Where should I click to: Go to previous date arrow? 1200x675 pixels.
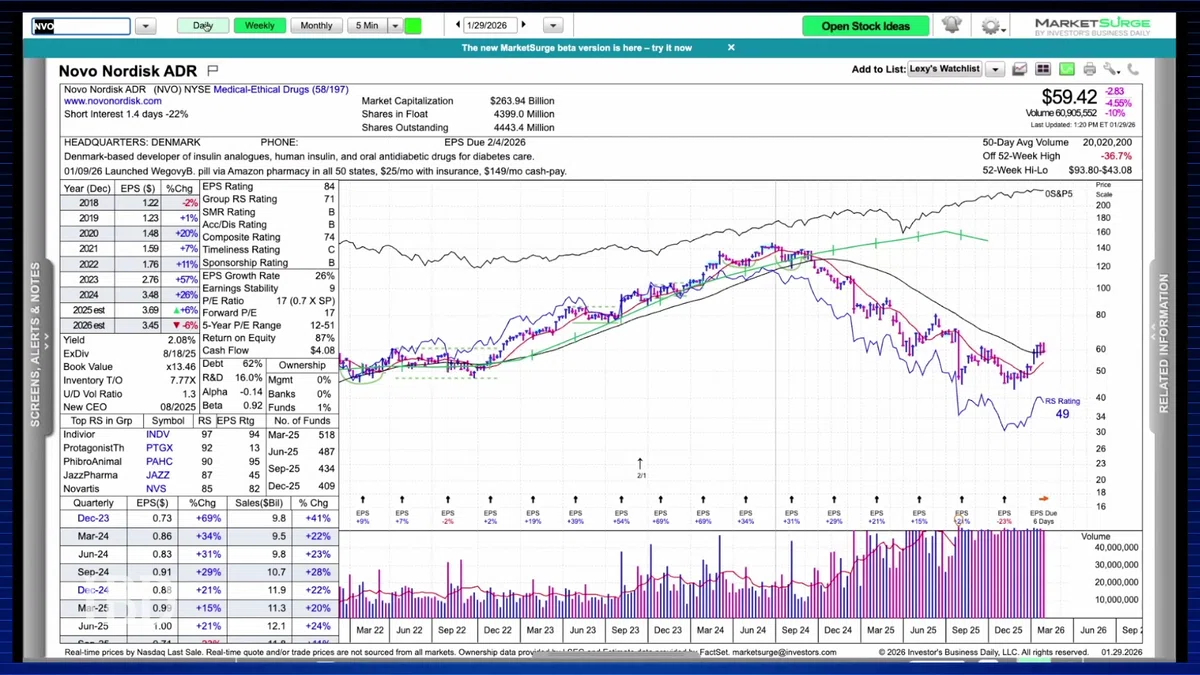click(457, 25)
